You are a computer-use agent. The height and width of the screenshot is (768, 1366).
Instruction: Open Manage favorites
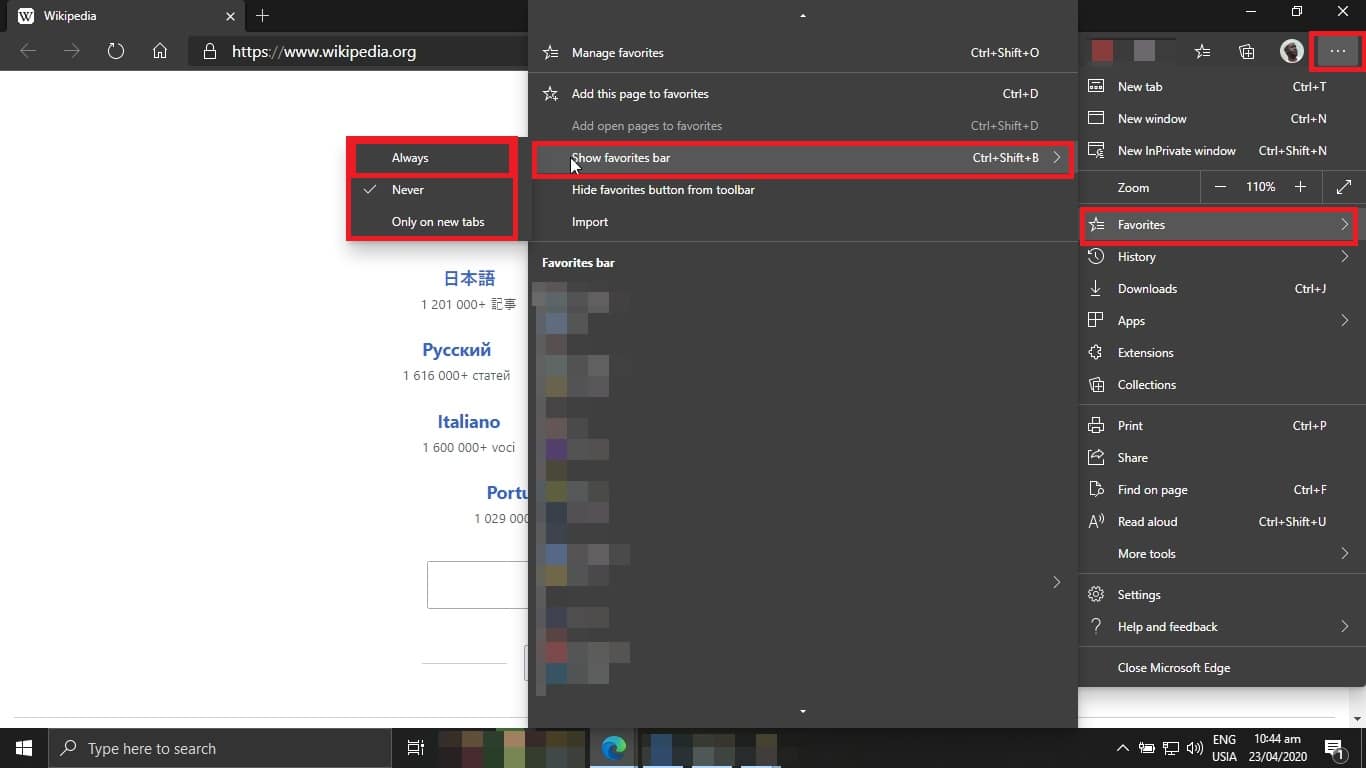tap(802, 53)
